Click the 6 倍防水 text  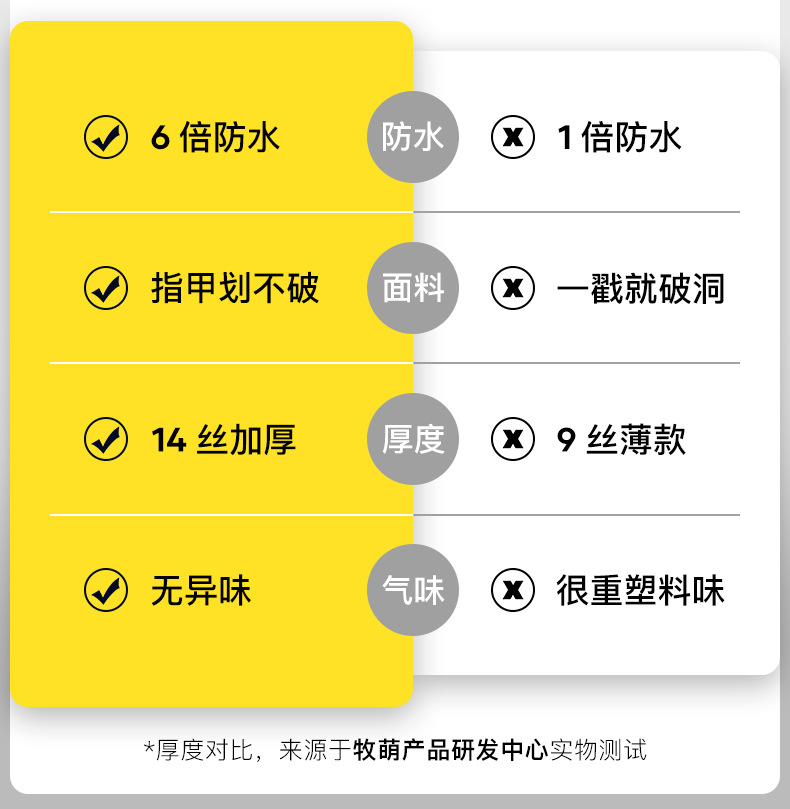click(x=215, y=137)
